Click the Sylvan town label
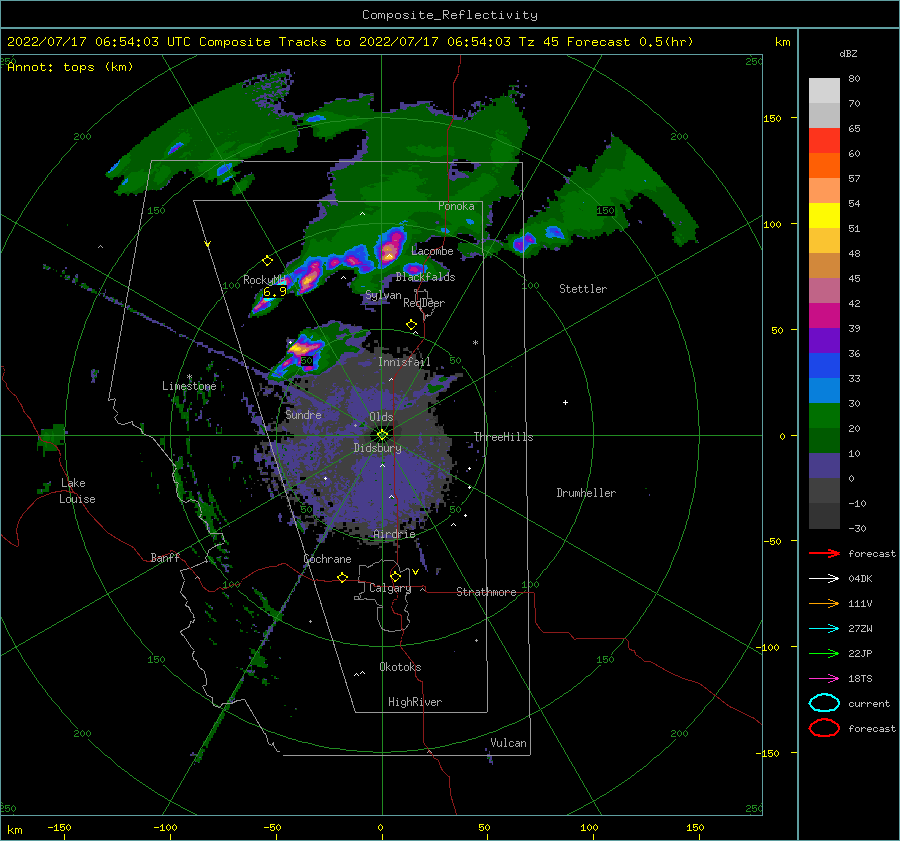 pyautogui.click(x=383, y=295)
